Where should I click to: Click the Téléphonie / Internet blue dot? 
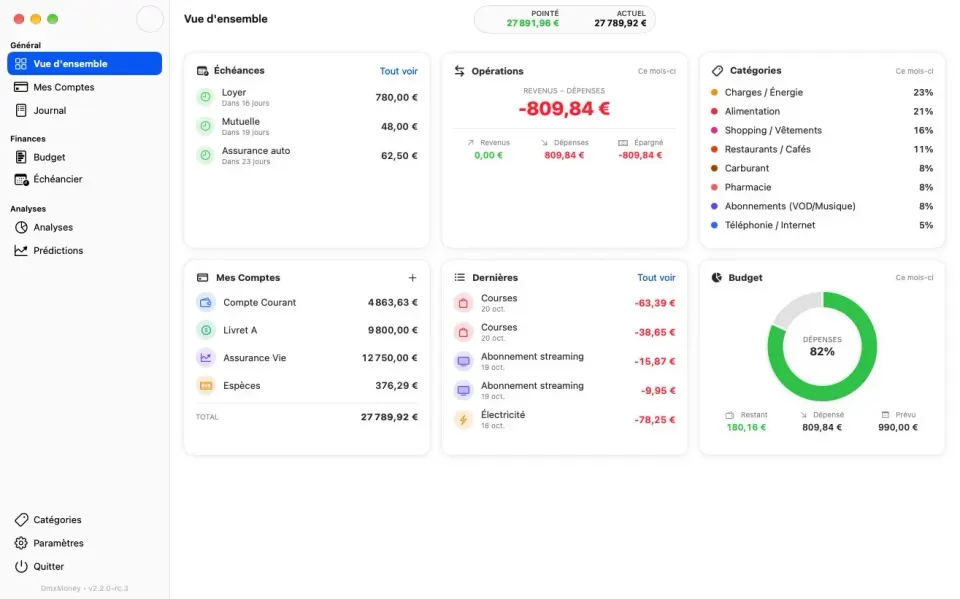[714, 225]
